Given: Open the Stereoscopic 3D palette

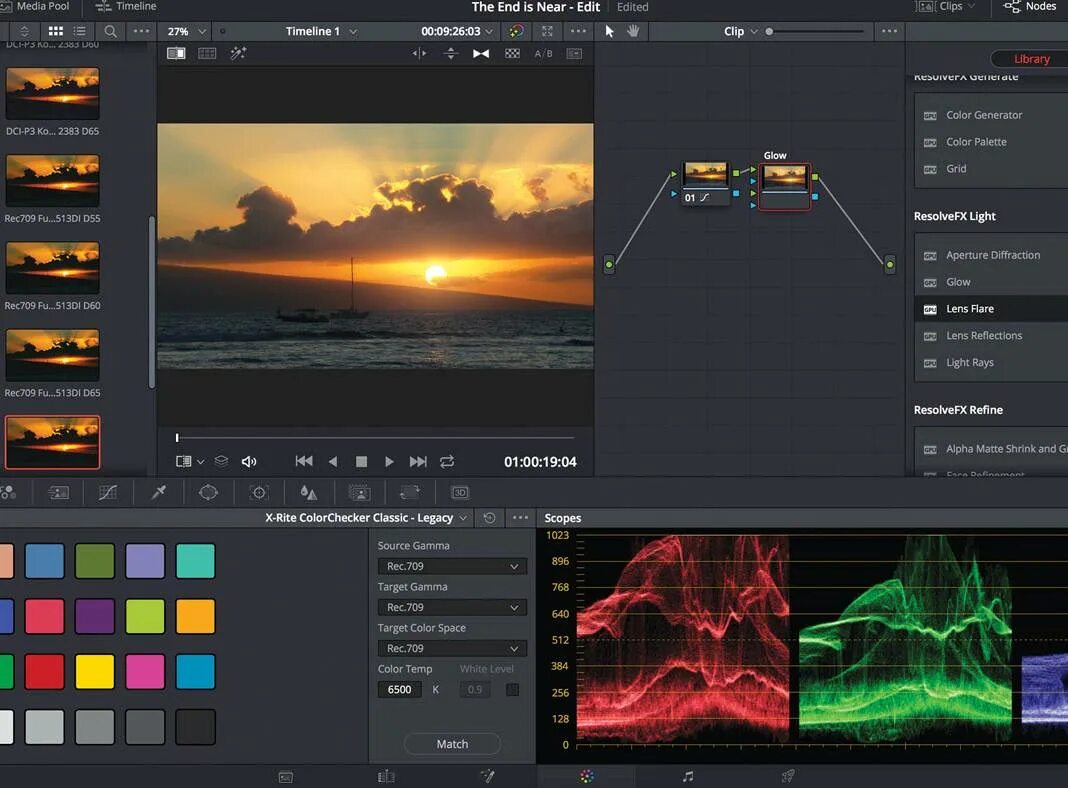Looking at the screenshot, I should coord(460,492).
